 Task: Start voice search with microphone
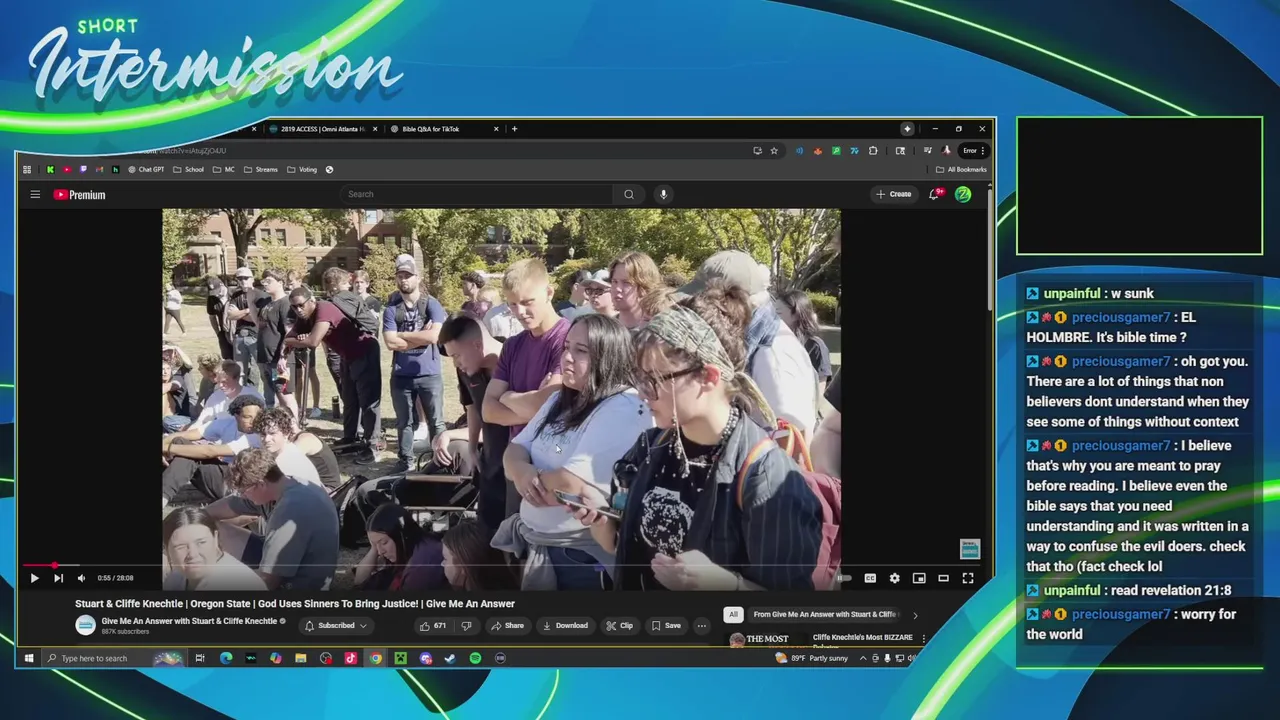coord(663,194)
